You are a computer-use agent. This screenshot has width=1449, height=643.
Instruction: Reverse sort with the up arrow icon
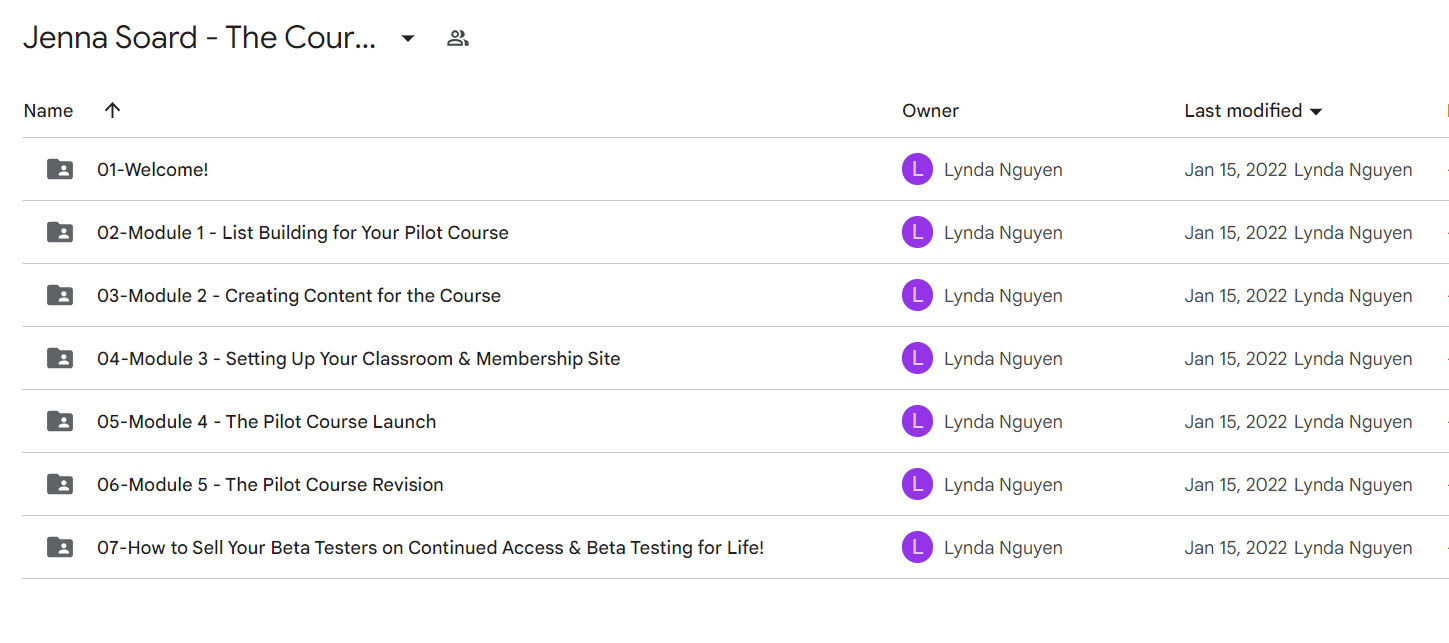(112, 110)
